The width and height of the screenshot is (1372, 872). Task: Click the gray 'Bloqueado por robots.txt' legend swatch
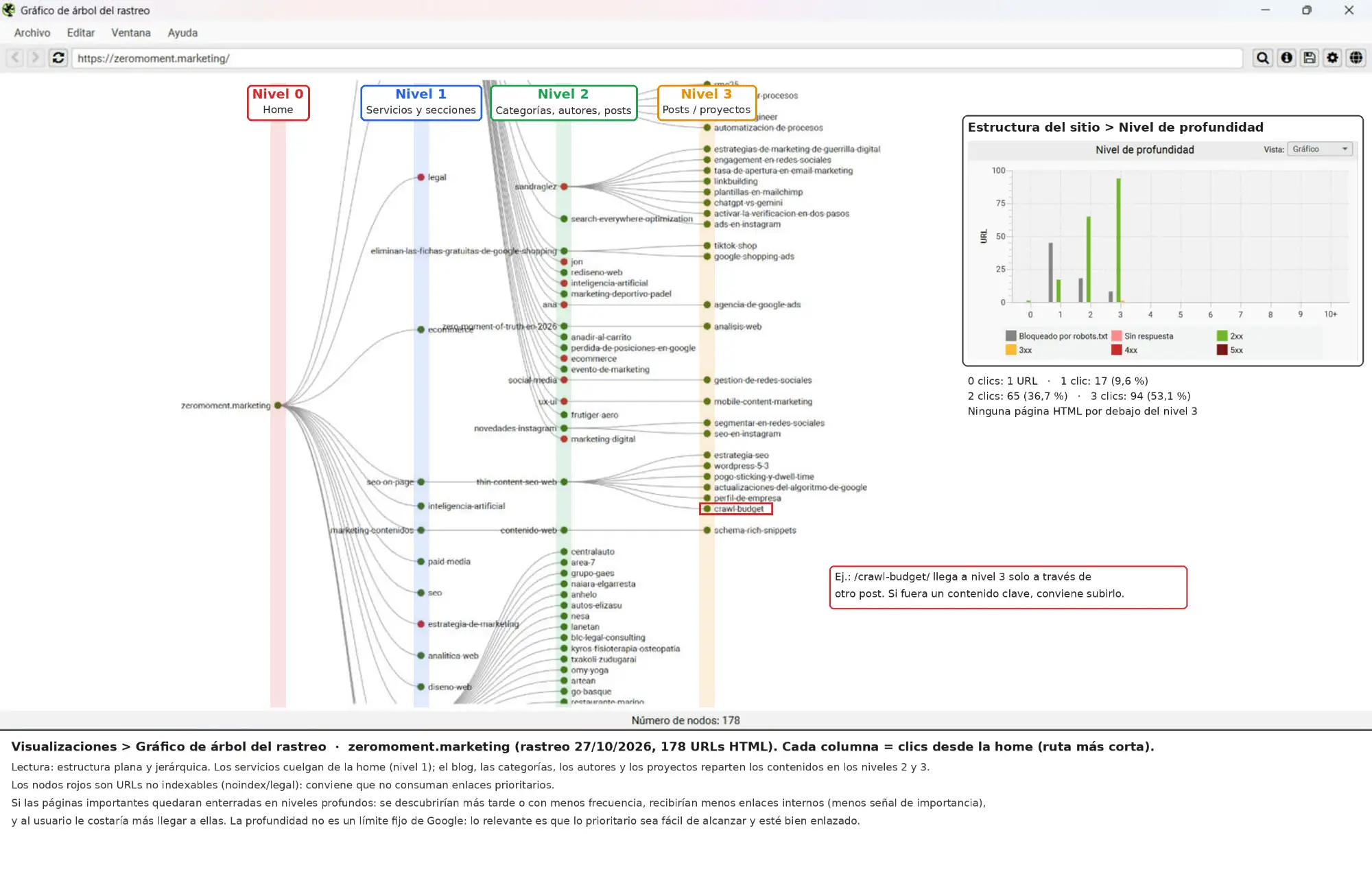point(1010,335)
